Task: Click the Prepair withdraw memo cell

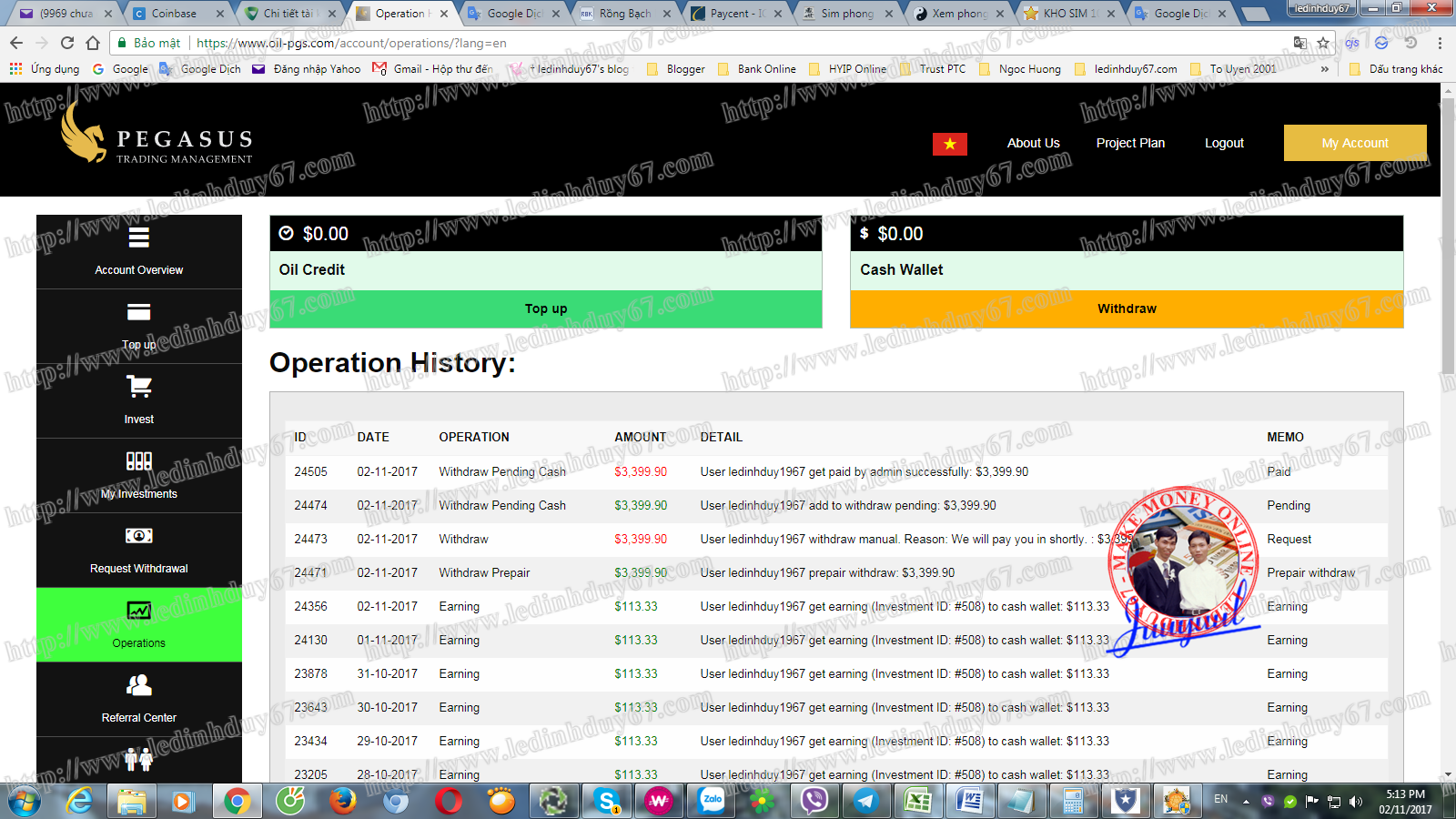Action: click(1310, 572)
